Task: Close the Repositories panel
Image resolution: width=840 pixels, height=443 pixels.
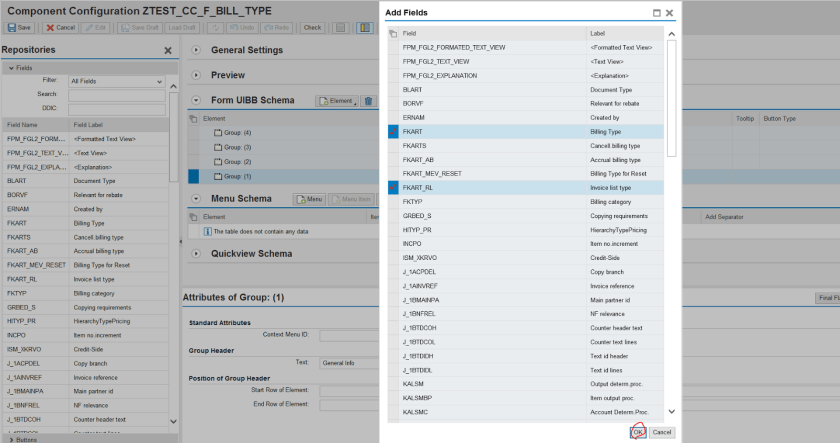Action: pos(168,50)
